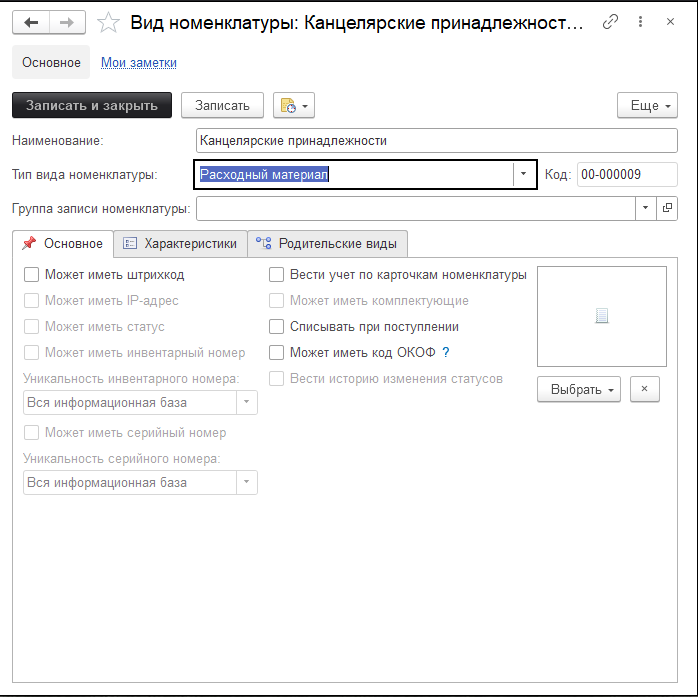This screenshot has width=698, height=697.
Task: Enable Может иметь штрихкод checkbox
Action: (x=31, y=275)
